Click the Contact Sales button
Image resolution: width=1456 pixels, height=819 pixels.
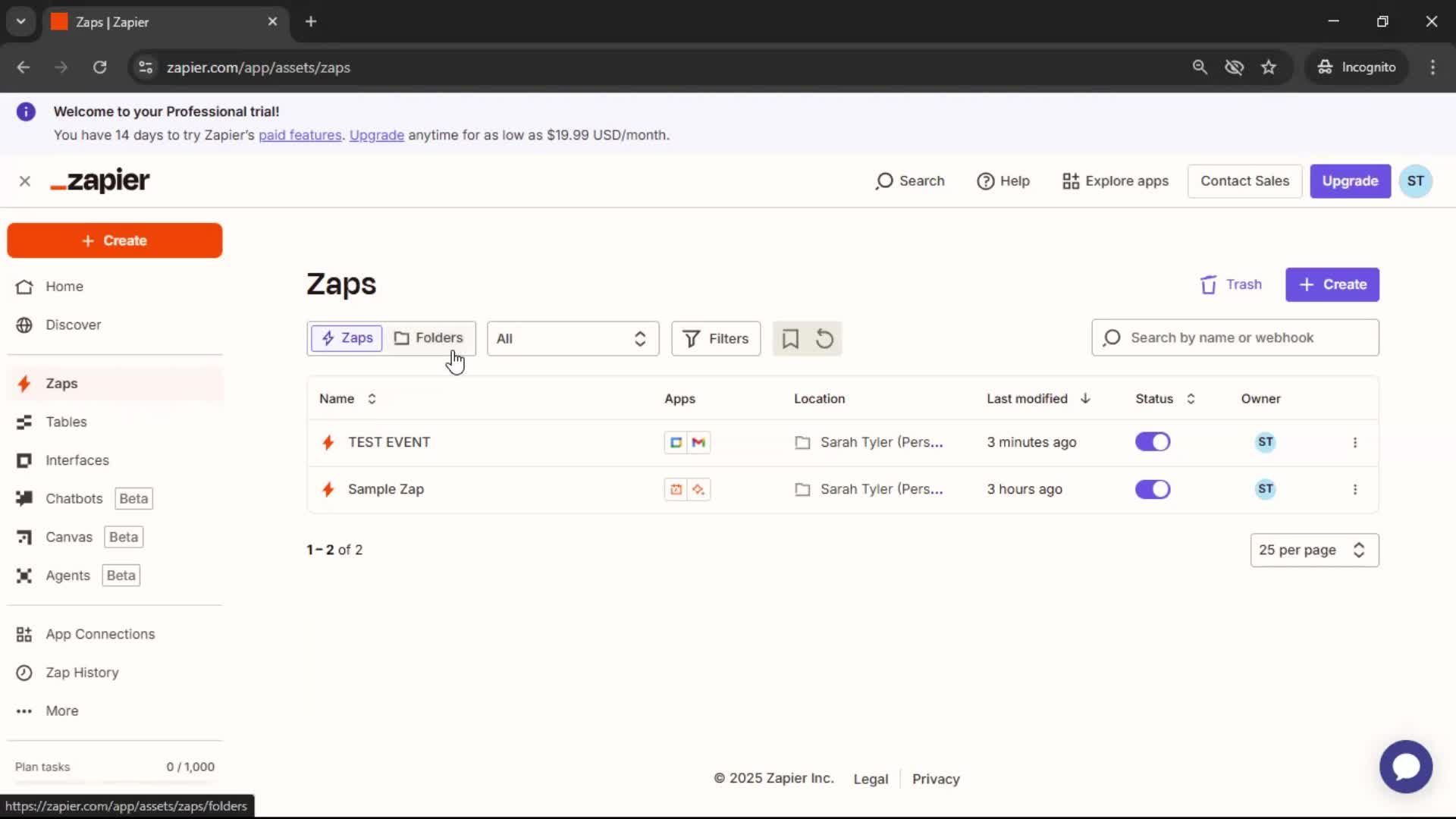click(x=1244, y=181)
